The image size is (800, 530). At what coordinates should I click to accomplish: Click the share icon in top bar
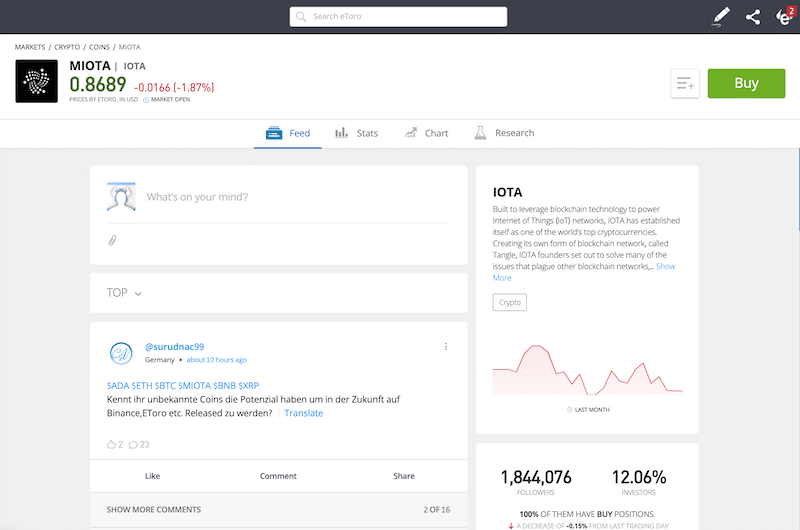click(753, 17)
